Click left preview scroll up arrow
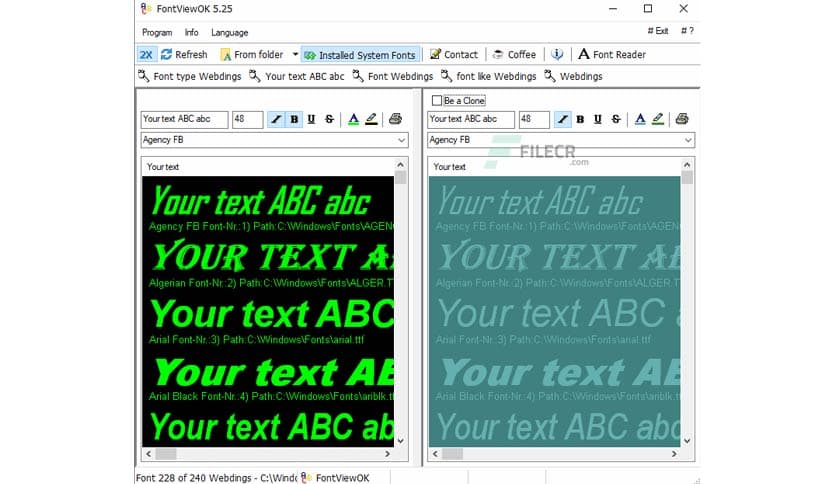Image resolution: width=836 pixels, height=484 pixels. click(400, 165)
